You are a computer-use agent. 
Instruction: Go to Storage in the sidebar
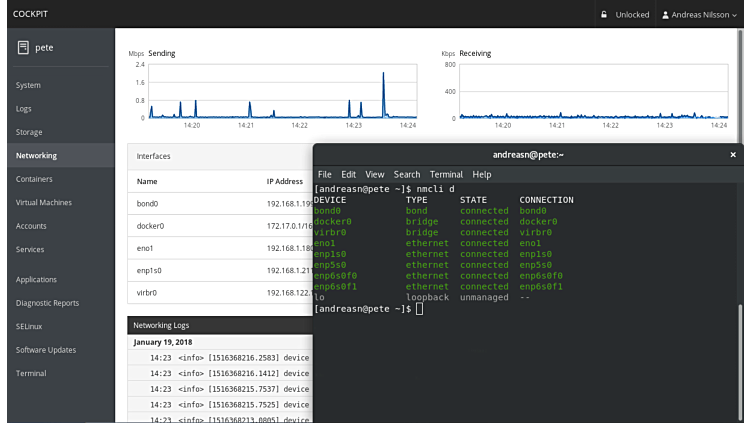click(29, 132)
